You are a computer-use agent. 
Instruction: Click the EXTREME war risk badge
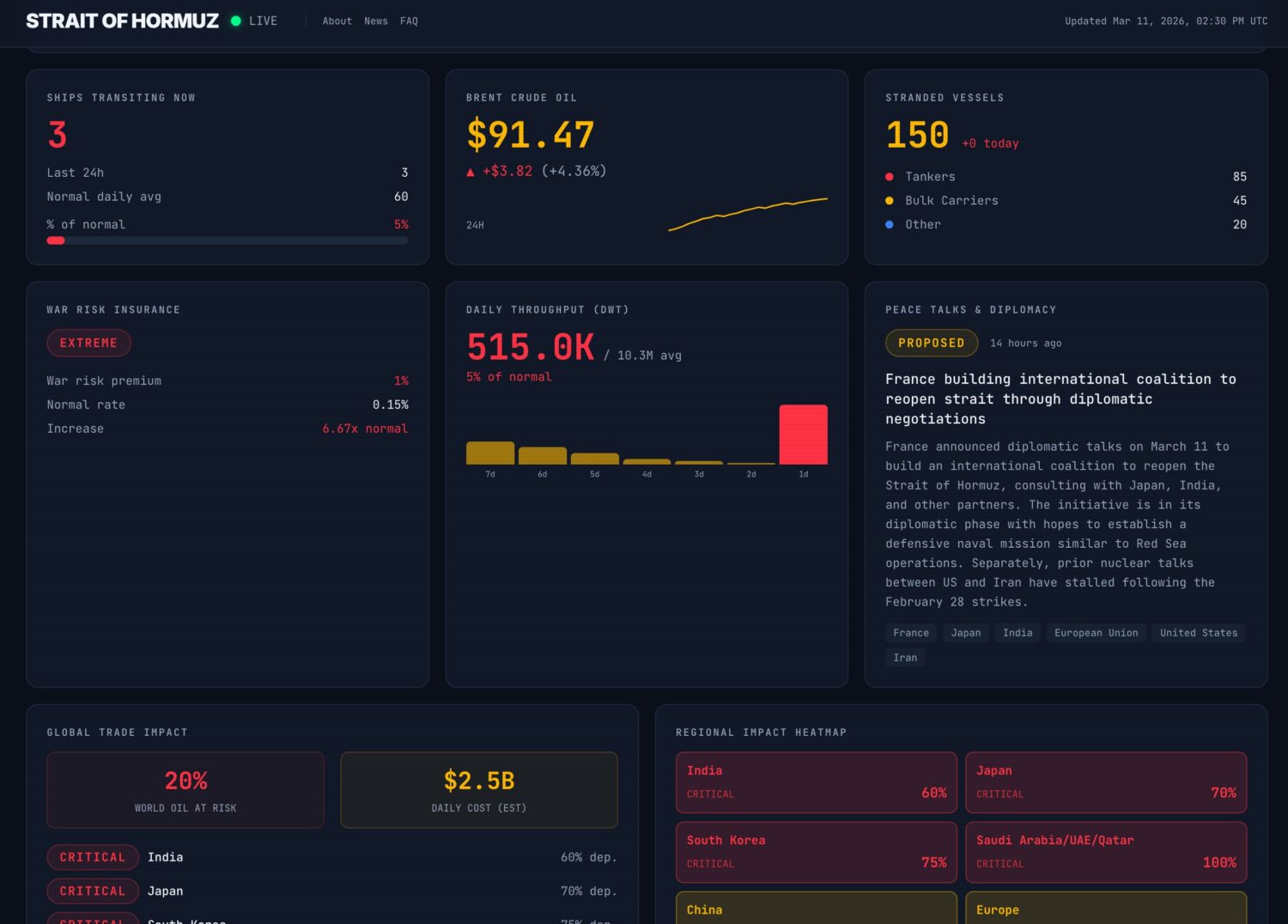point(88,343)
